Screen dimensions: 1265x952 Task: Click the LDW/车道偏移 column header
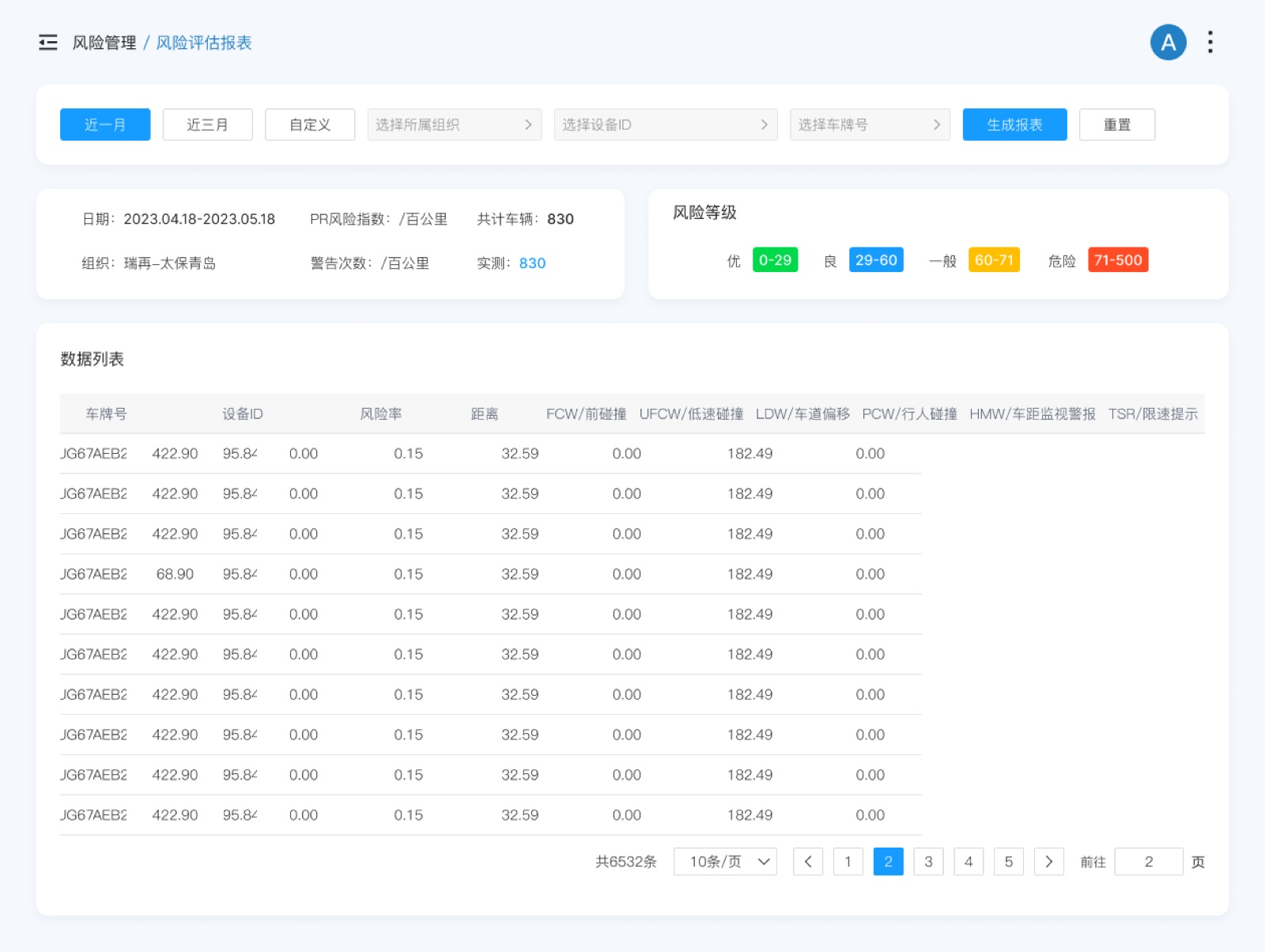click(802, 414)
